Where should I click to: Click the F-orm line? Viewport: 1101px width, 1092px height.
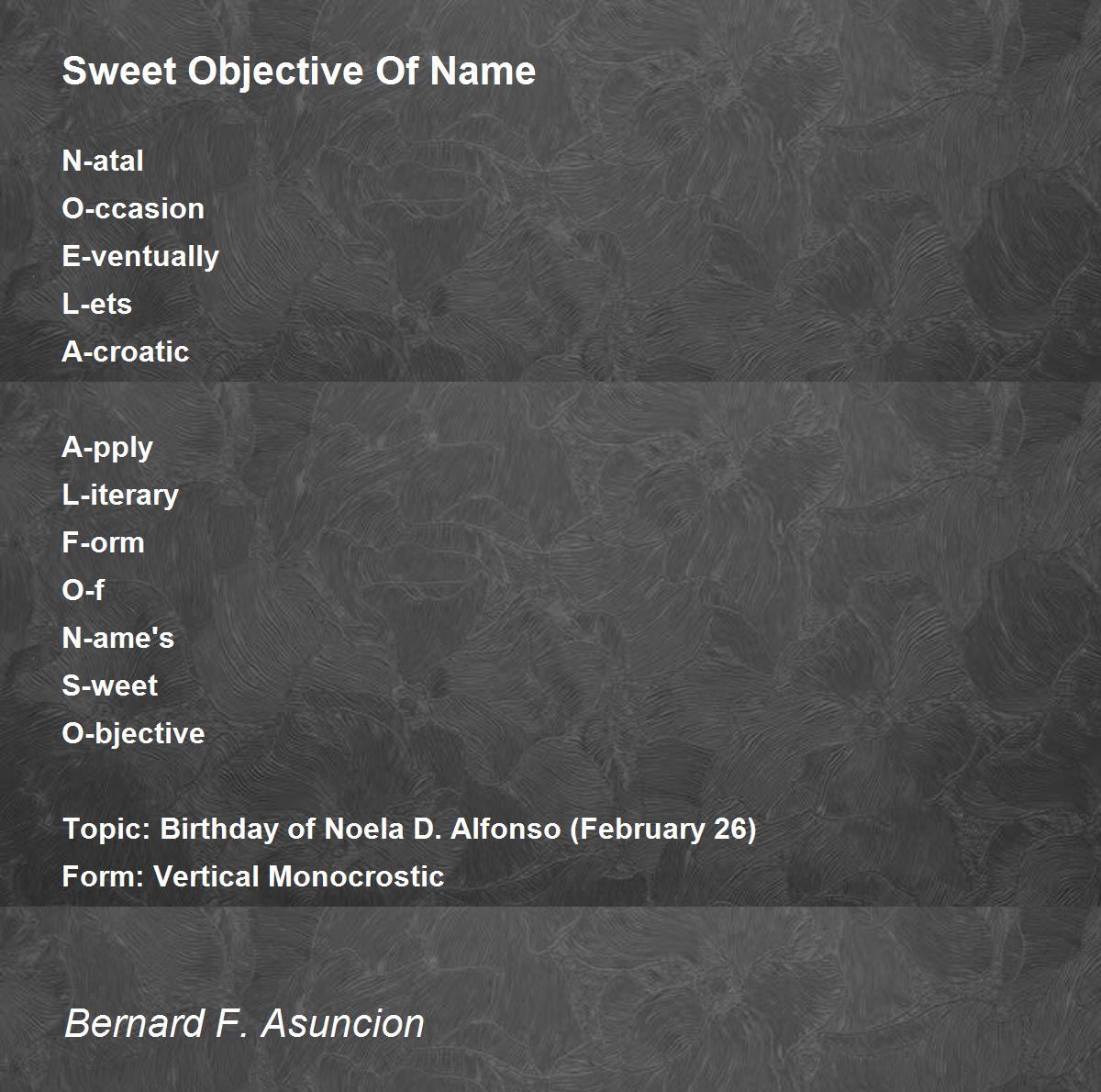(x=103, y=542)
